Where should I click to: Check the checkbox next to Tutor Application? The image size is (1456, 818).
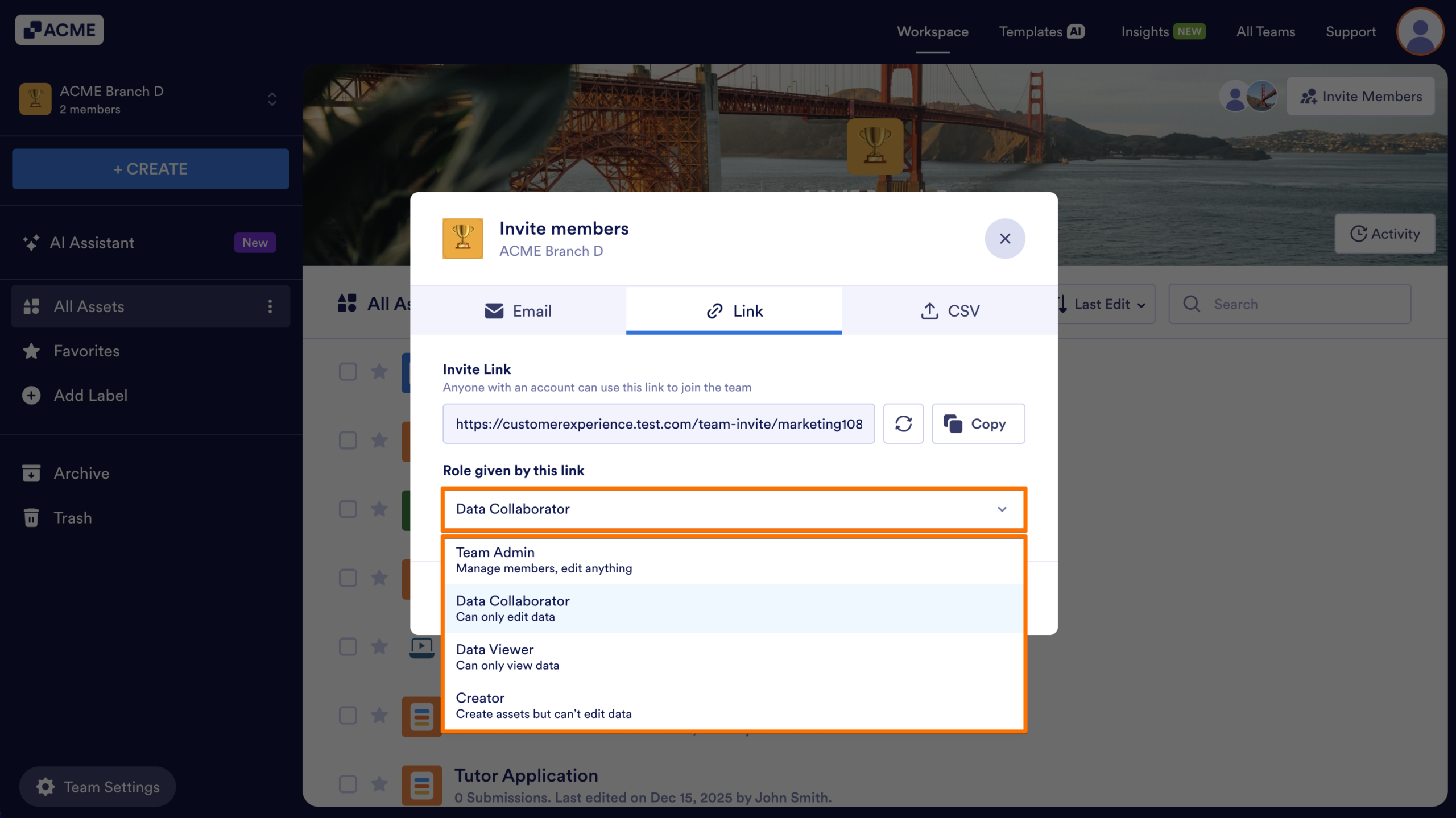[348, 784]
